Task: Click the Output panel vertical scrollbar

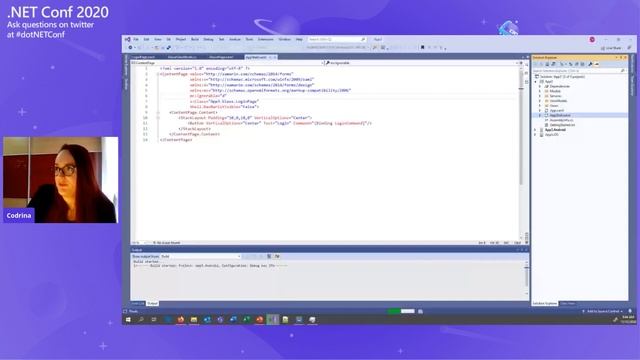Action: point(527,278)
